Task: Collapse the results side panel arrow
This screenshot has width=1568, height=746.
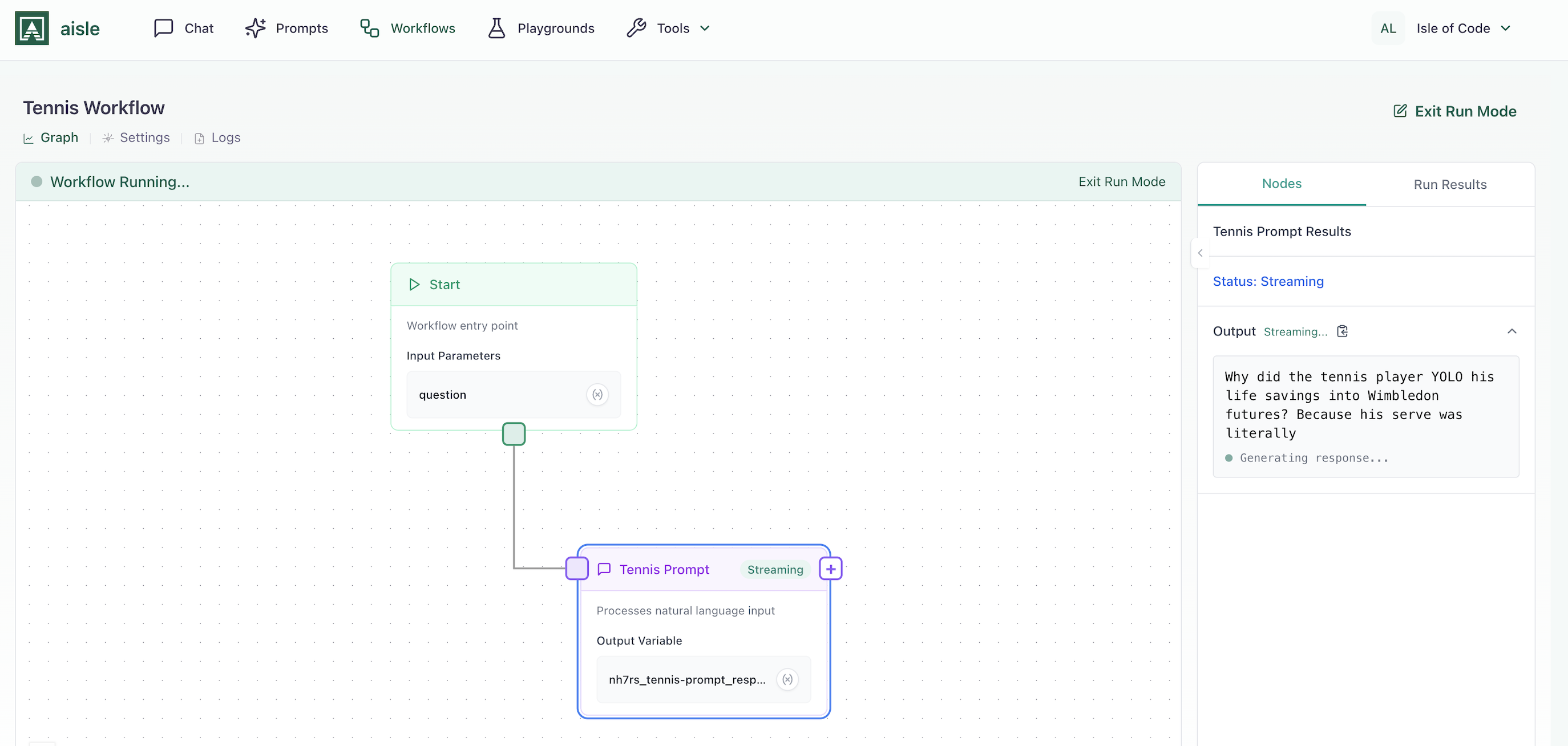Action: coord(1199,253)
